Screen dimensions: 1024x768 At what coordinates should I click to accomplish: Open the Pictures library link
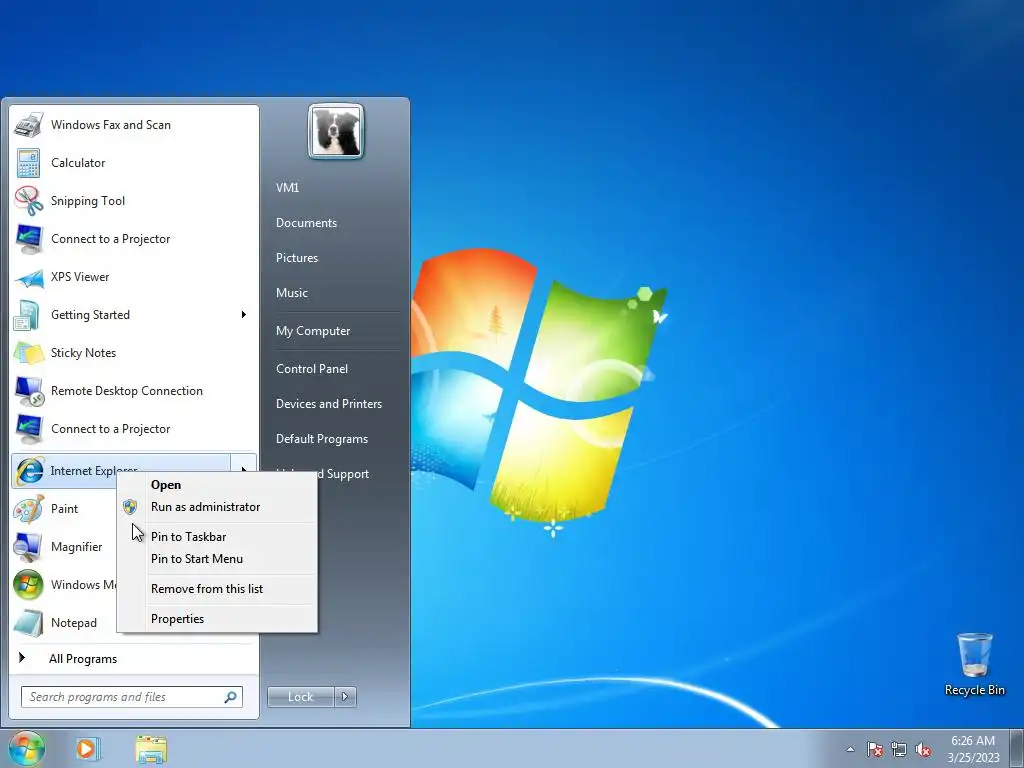pos(296,258)
